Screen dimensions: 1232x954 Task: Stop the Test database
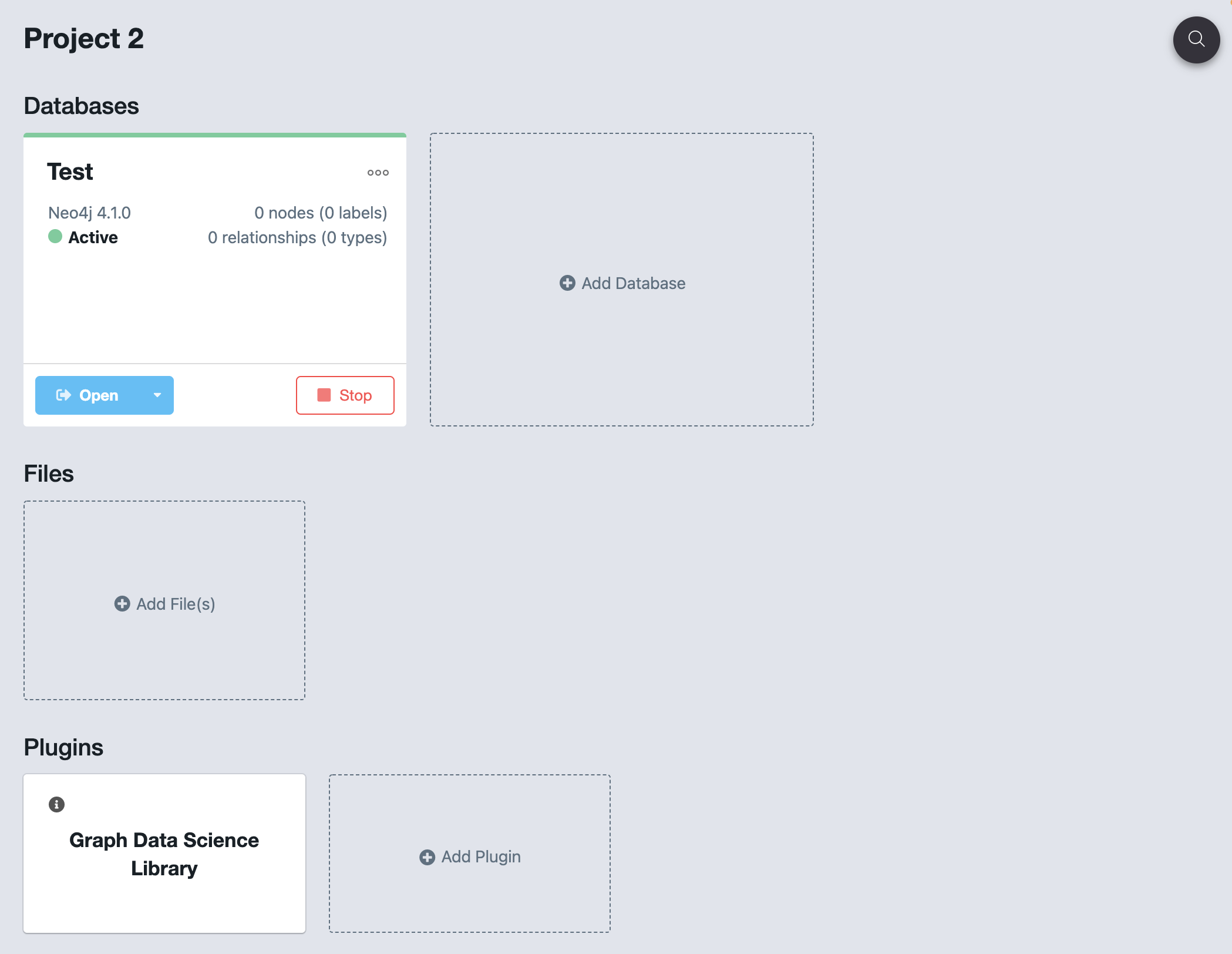pos(345,395)
